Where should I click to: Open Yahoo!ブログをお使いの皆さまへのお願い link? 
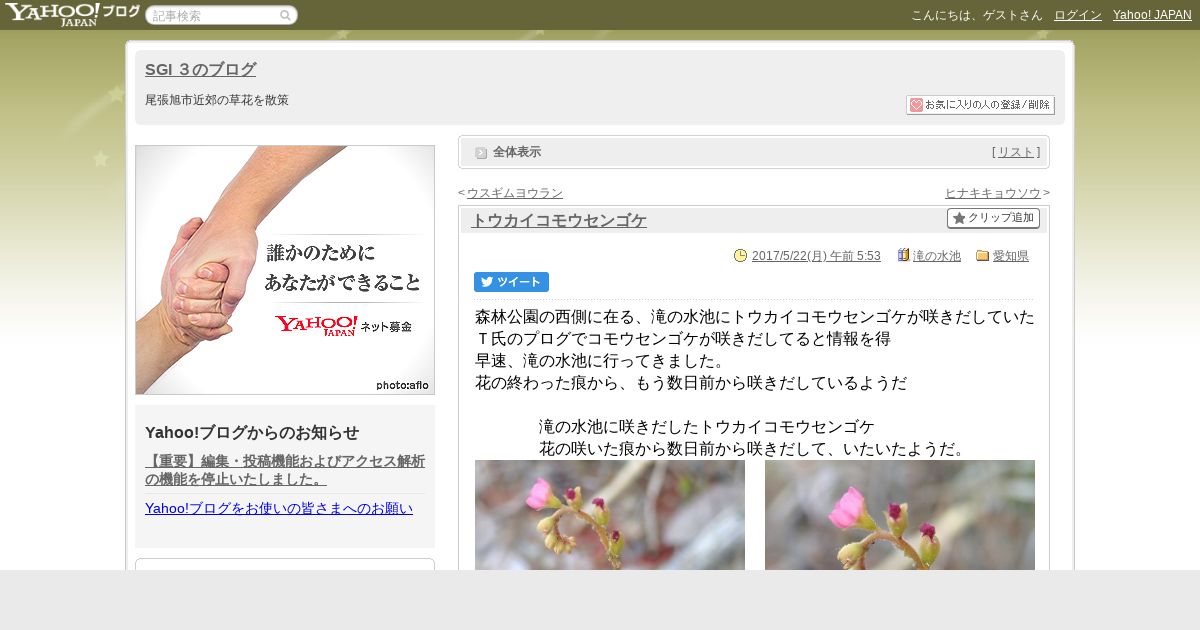[x=279, y=508]
